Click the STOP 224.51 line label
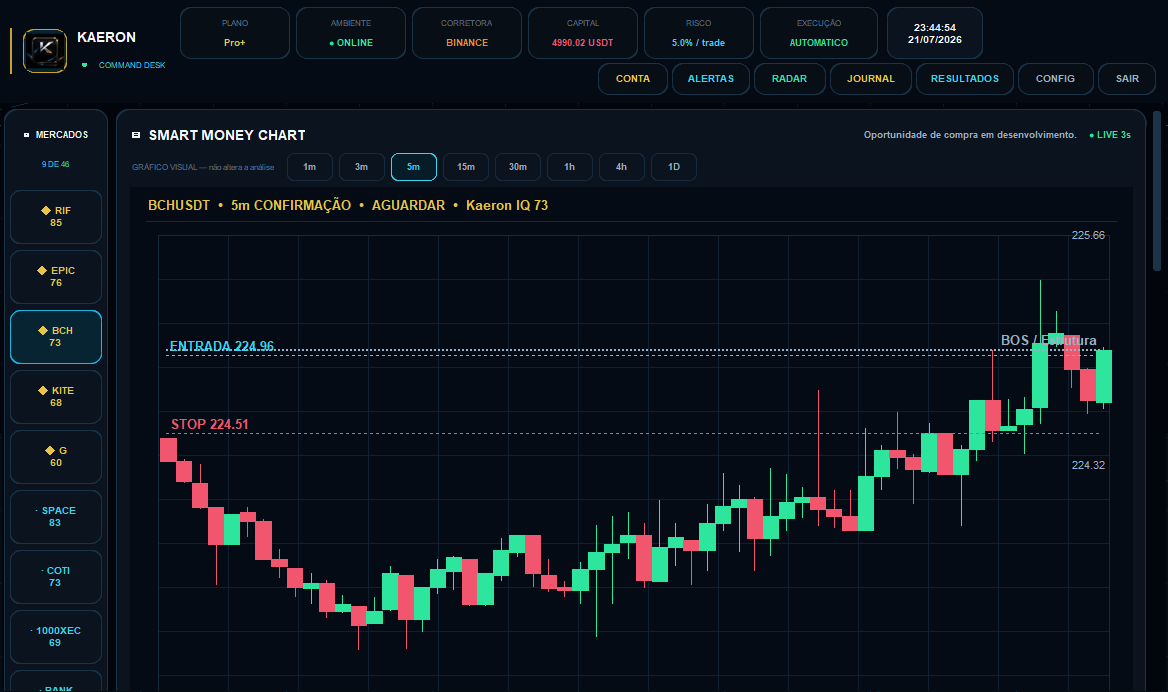 209,424
